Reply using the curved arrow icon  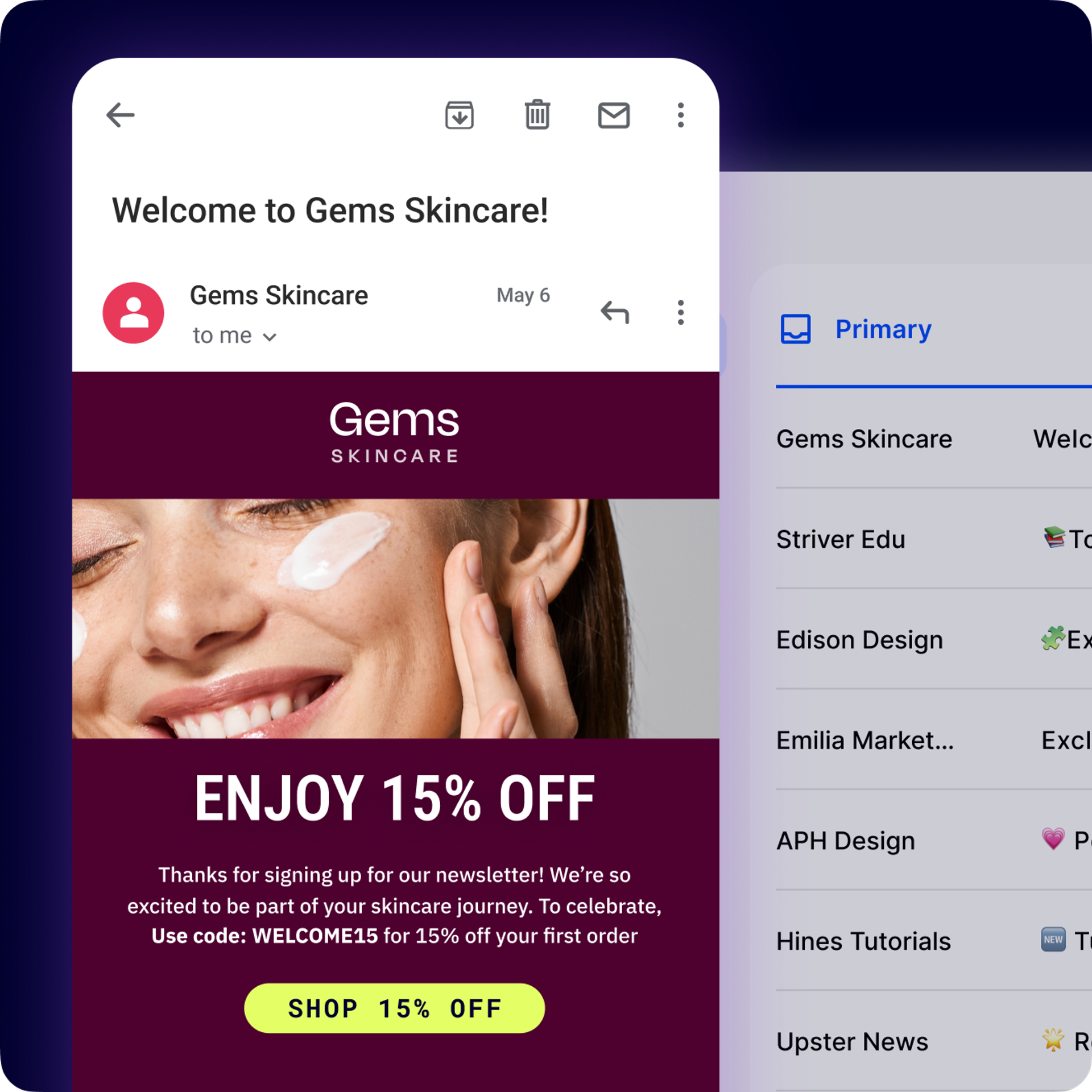click(x=615, y=312)
